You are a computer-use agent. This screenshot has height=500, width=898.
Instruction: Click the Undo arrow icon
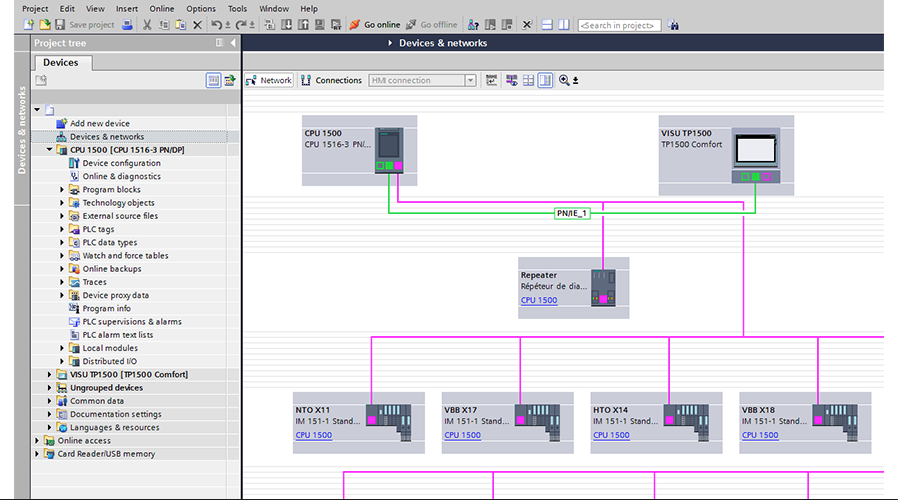tap(215, 25)
